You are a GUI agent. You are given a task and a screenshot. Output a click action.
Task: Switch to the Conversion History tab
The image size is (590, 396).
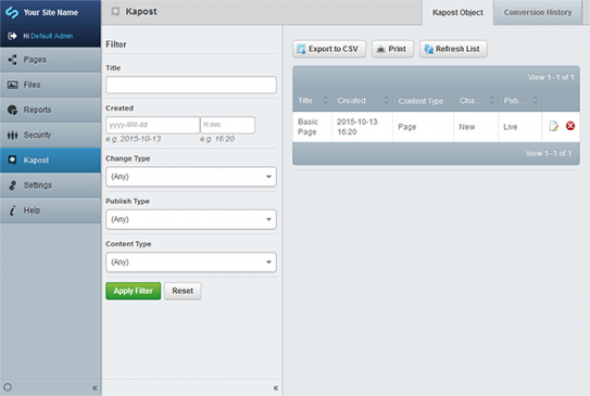[x=537, y=12]
